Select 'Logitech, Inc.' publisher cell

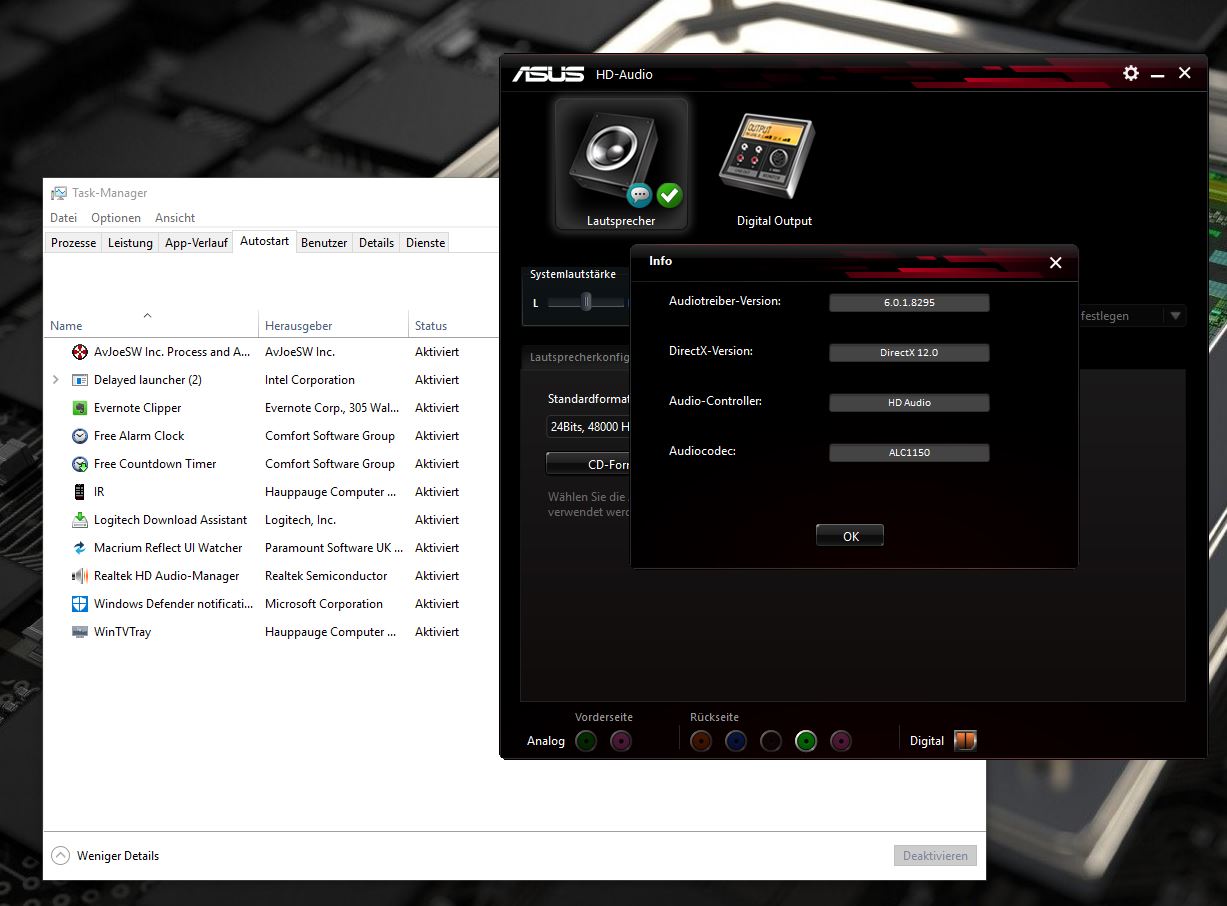tap(300, 520)
